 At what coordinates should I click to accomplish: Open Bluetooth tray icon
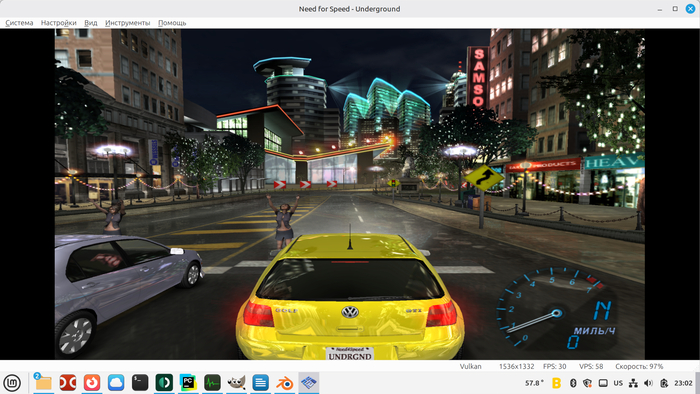pyautogui.click(x=573, y=383)
